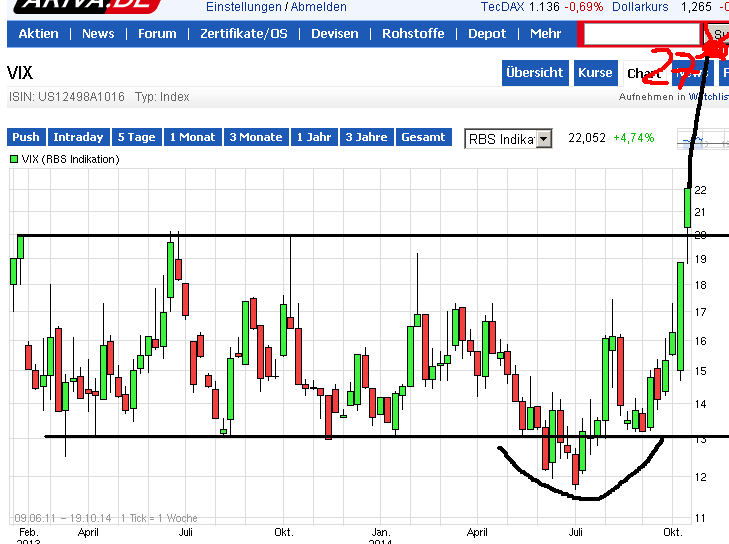
Task: Click the TecDAX -0,69% change value
Action: 583,7
